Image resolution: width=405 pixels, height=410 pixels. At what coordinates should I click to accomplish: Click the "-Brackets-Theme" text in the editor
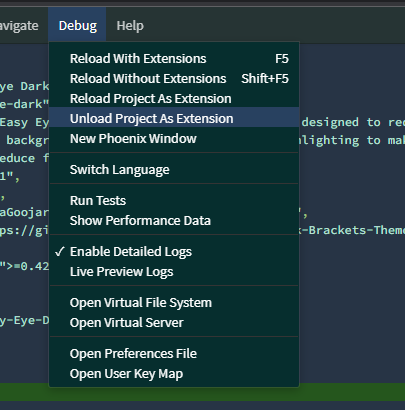pyautogui.click(x=353, y=230)
